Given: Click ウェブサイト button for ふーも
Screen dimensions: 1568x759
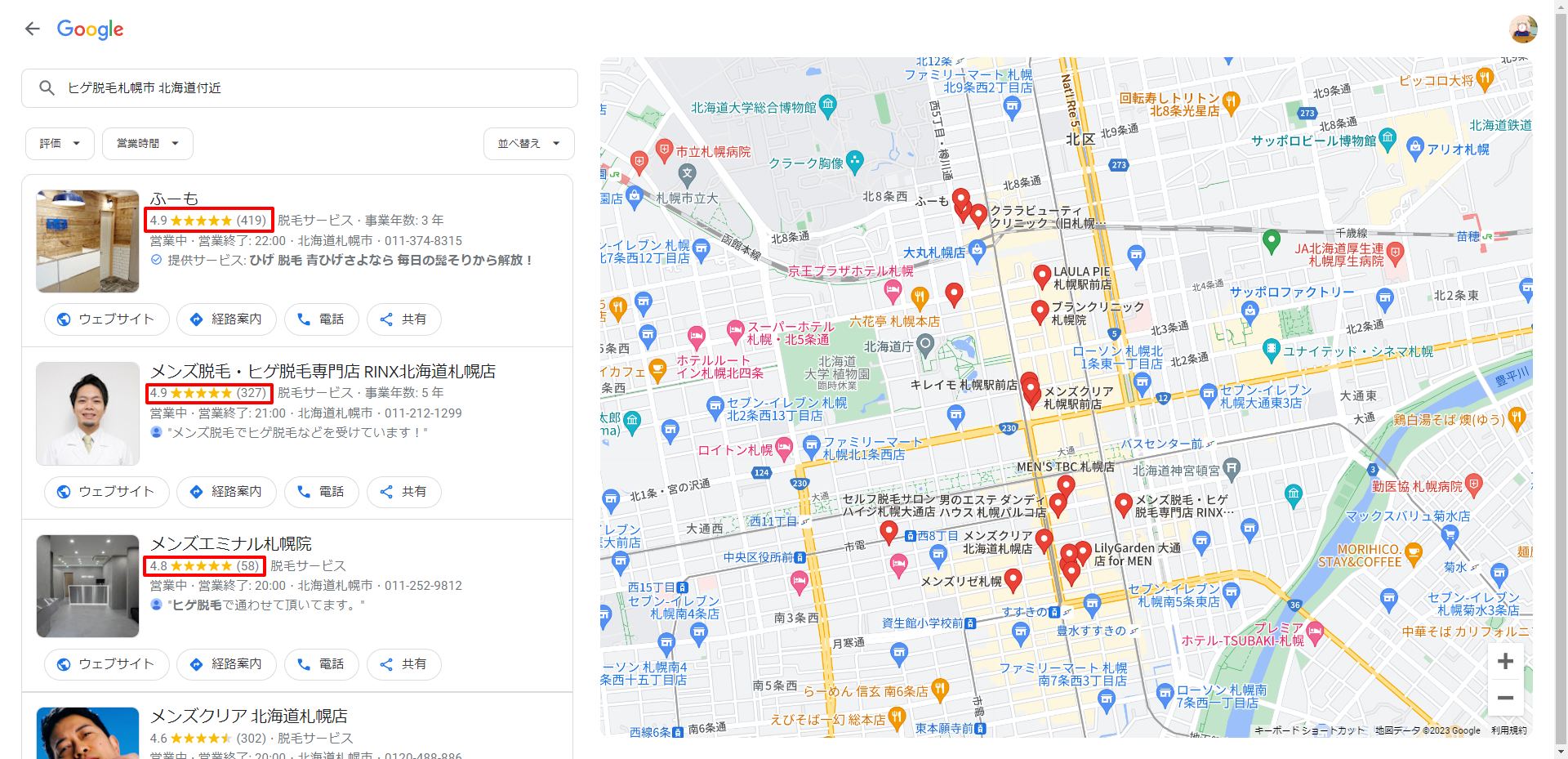Looking at the screenshot, I should click(107, 319).
